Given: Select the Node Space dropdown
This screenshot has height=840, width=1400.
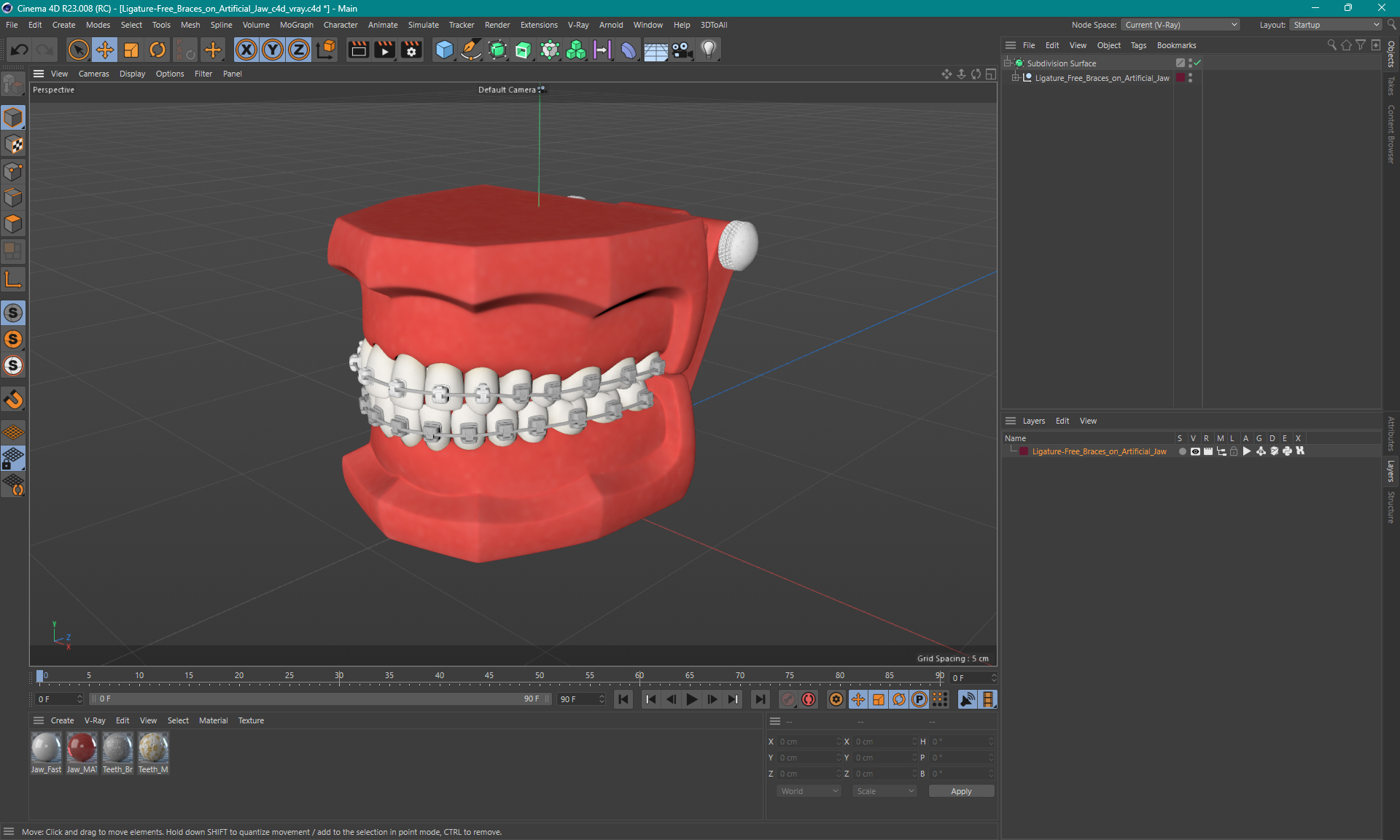Looking at the screenshot, I should 1180,24.
